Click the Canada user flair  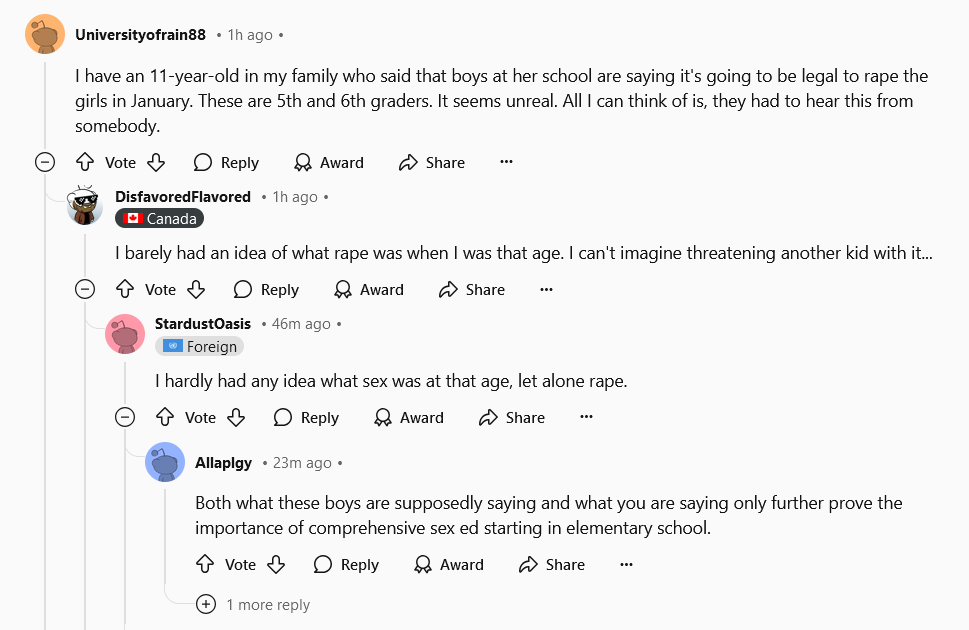pyautogui.click(x=160, y=218)
